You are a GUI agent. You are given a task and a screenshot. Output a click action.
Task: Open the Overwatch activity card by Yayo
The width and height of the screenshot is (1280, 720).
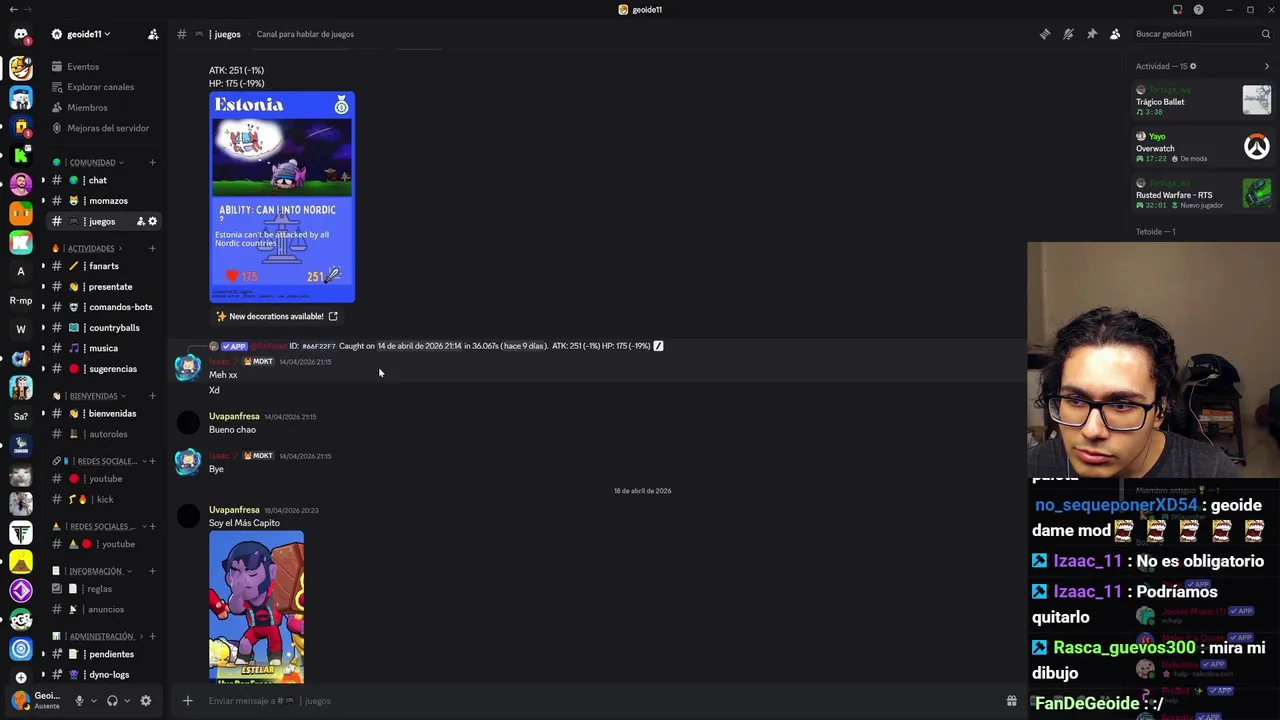[1203, 147]
